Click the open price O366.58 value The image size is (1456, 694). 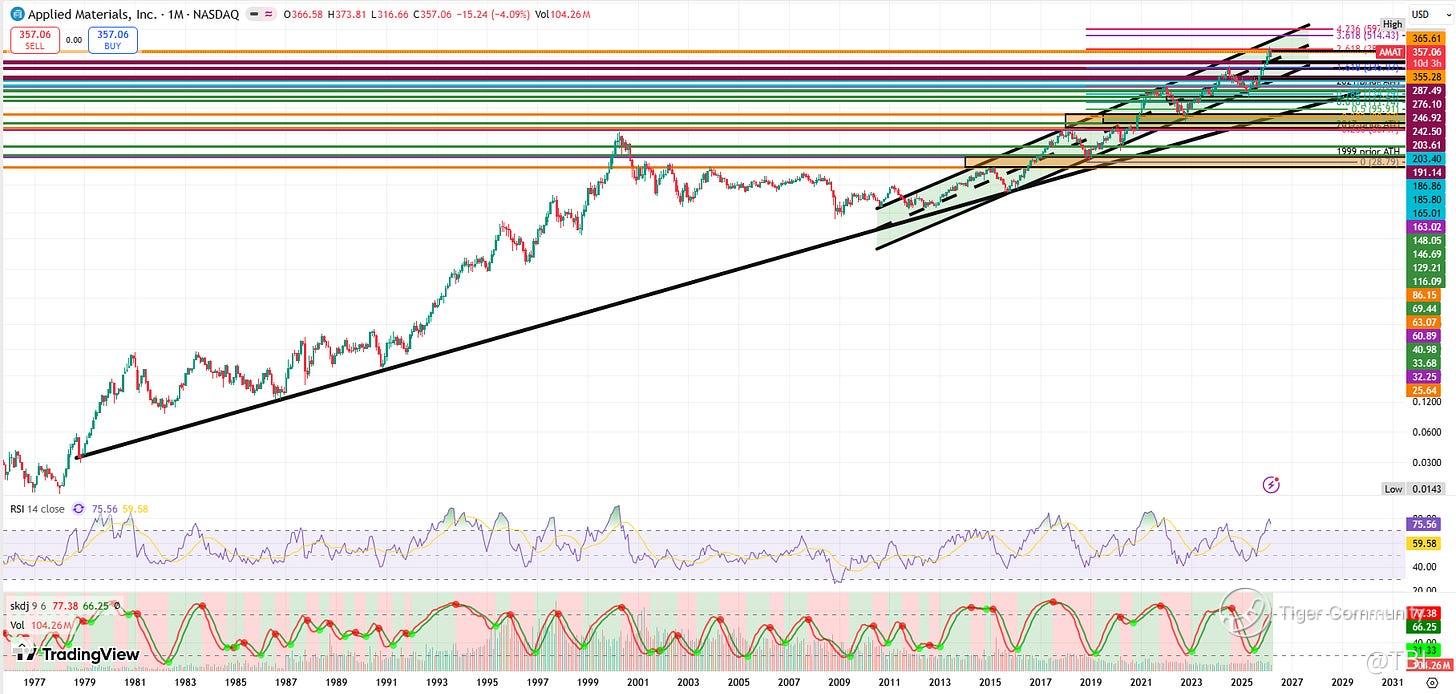coord(309,14)
